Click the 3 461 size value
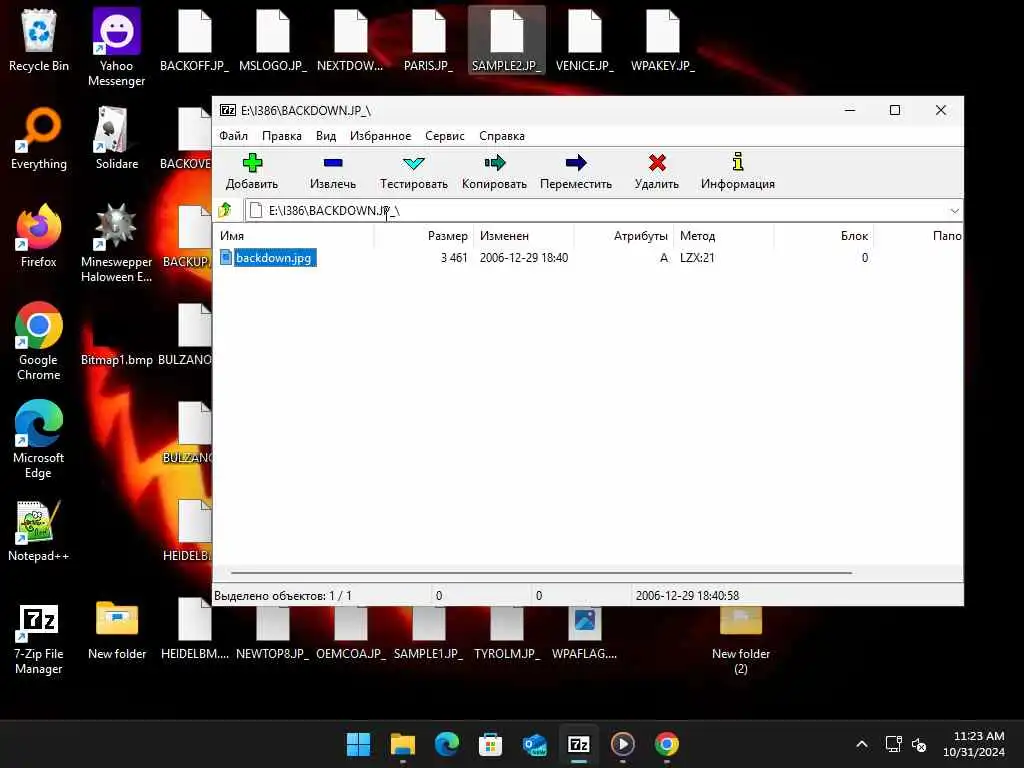Screen dimensions: 1024x768 coord(454,258)
